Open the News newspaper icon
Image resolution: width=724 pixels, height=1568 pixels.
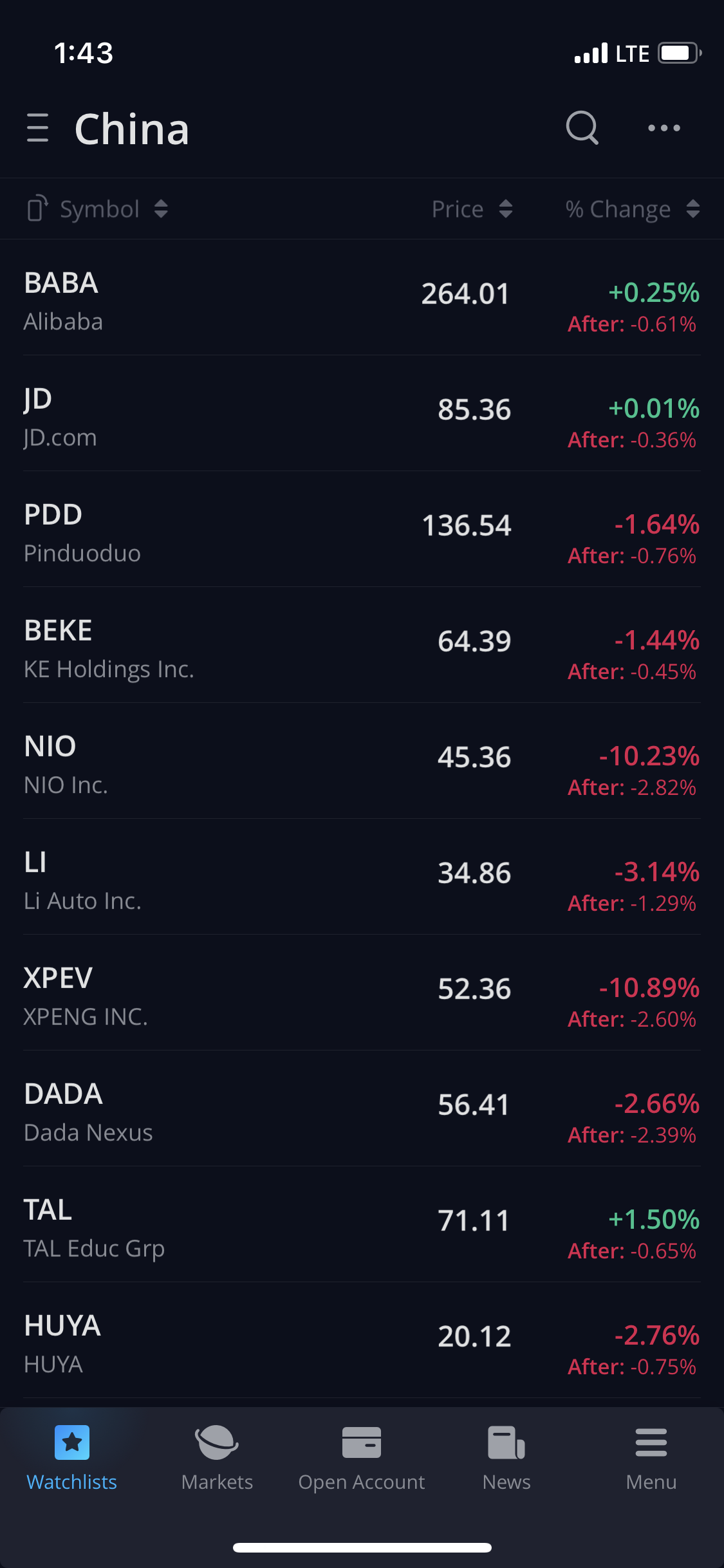point(506,1442)
